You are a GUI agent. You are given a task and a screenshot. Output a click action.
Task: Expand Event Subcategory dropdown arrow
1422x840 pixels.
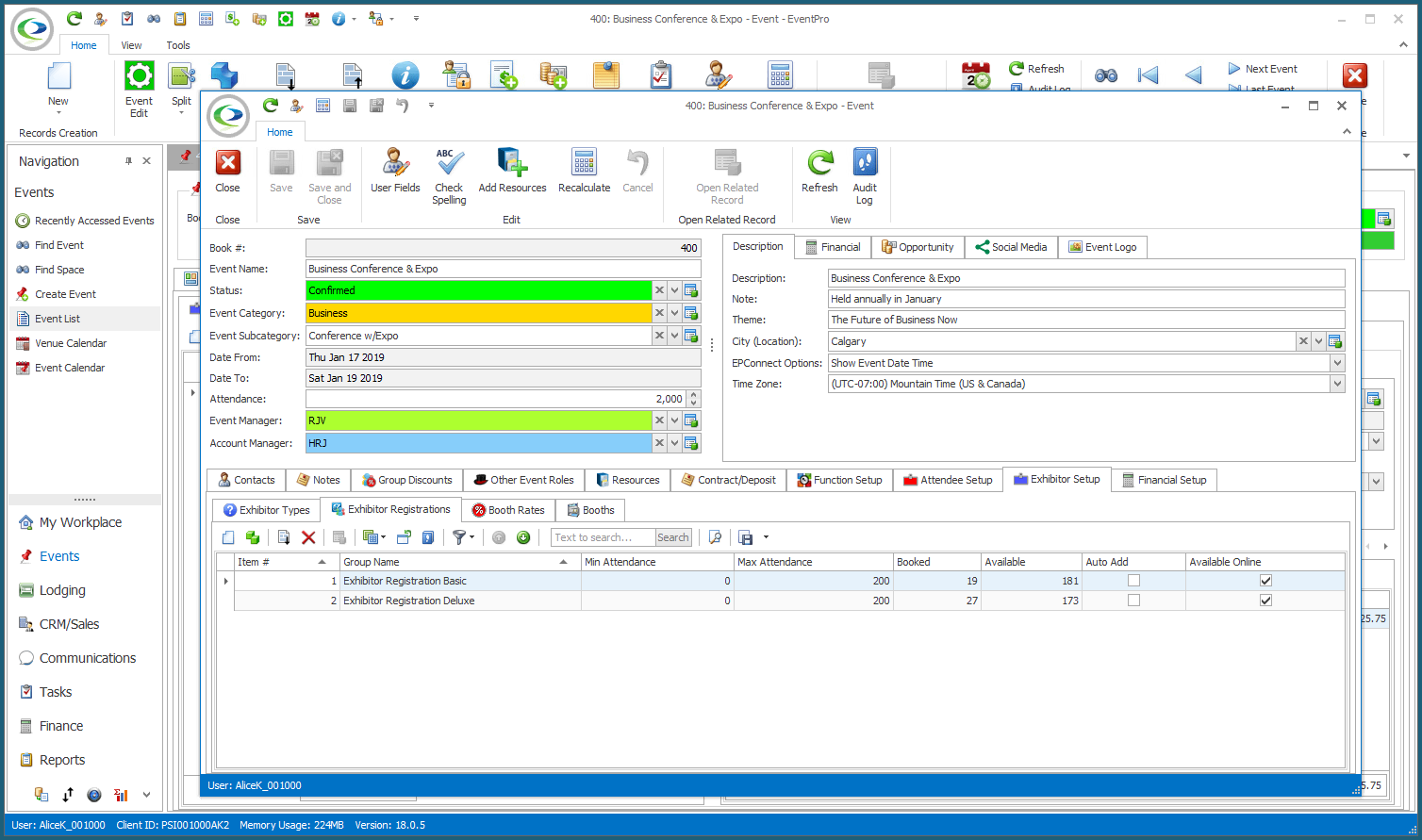(x=675, y=336)
